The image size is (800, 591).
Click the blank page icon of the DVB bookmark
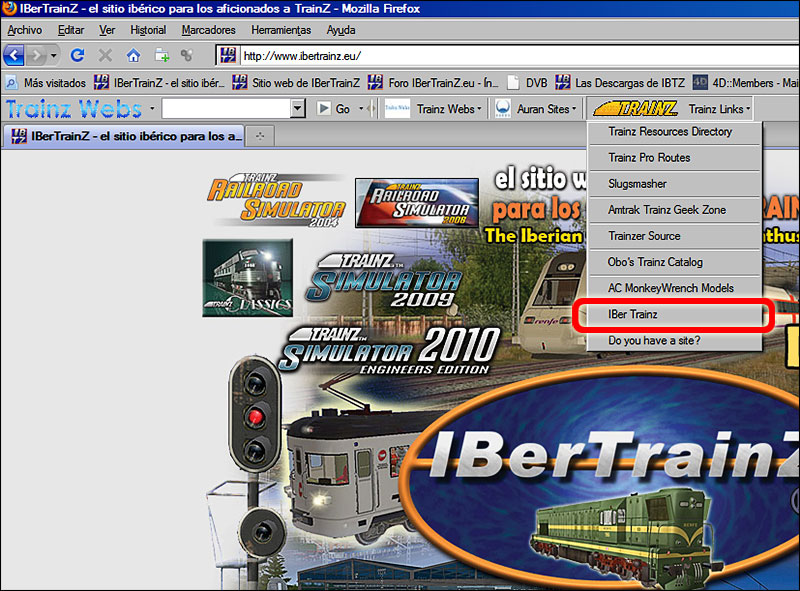click(x=513, y=82)
